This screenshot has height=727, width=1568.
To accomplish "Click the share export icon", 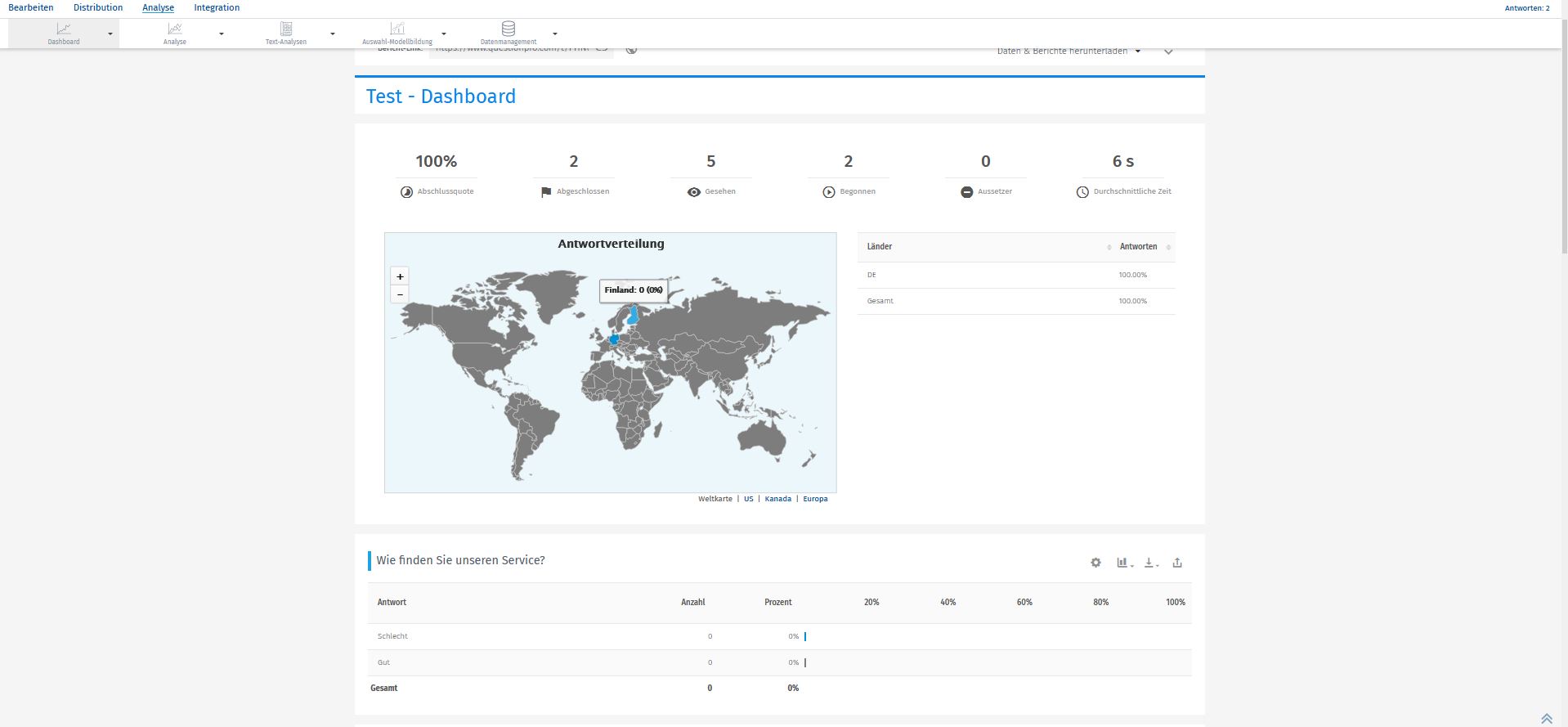I will 1177,563.
